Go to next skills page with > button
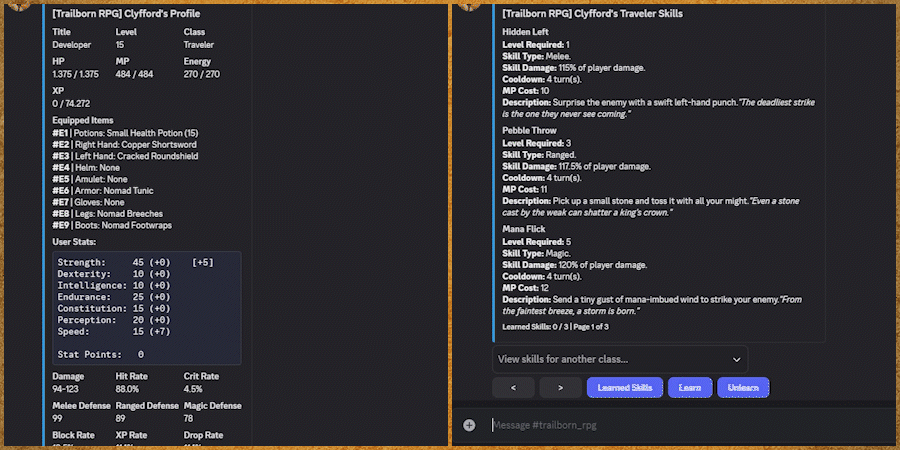The image size is (900, 450). click(x=560, y=387)
